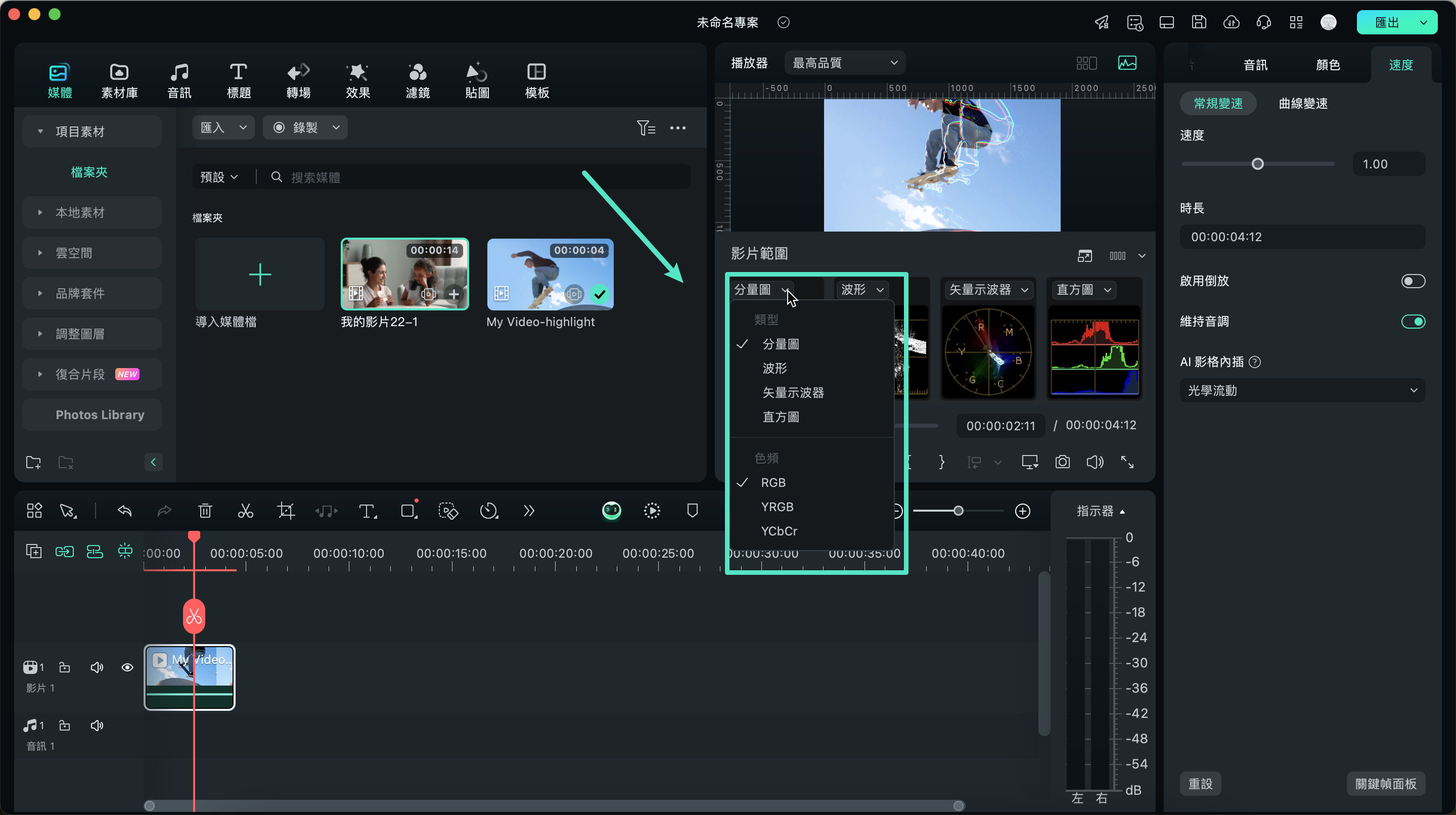Click the cloud upload icon in the title bar
Image resolution: width=1456 pixels, height=815 pixels.
click(1231, 22)
